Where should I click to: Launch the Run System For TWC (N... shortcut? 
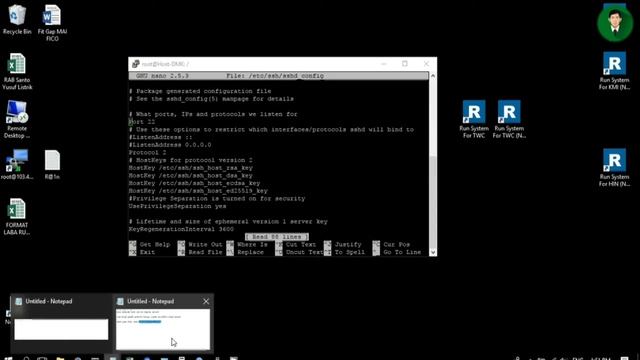point(509,119)
